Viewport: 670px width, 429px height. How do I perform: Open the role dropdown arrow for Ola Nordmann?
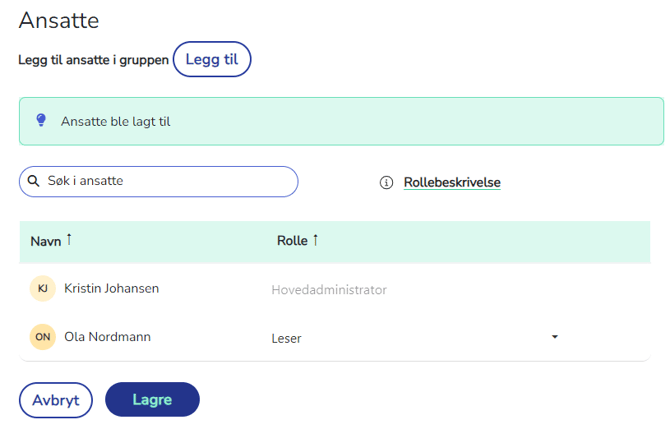[x=555, y=337]
